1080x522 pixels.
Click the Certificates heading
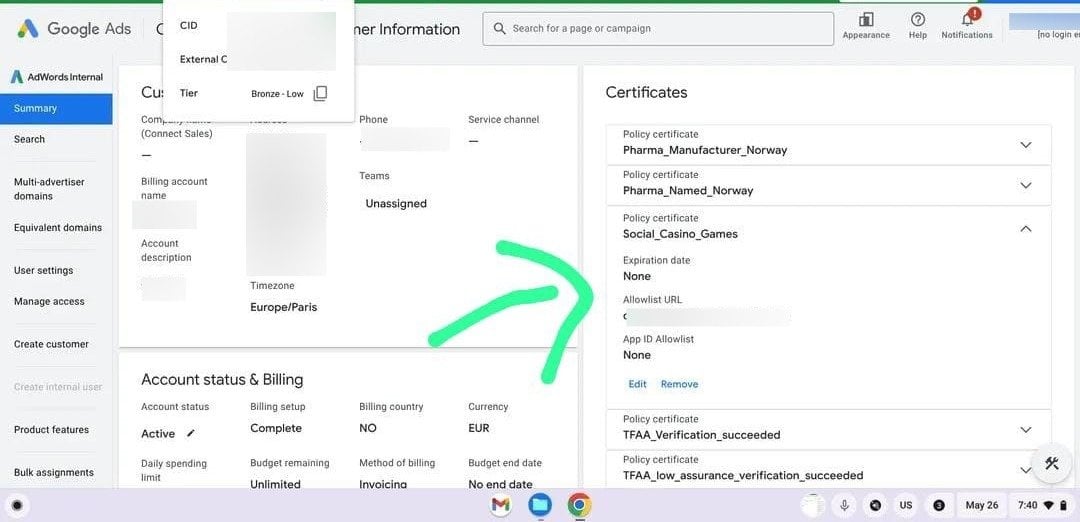(646, 92)
